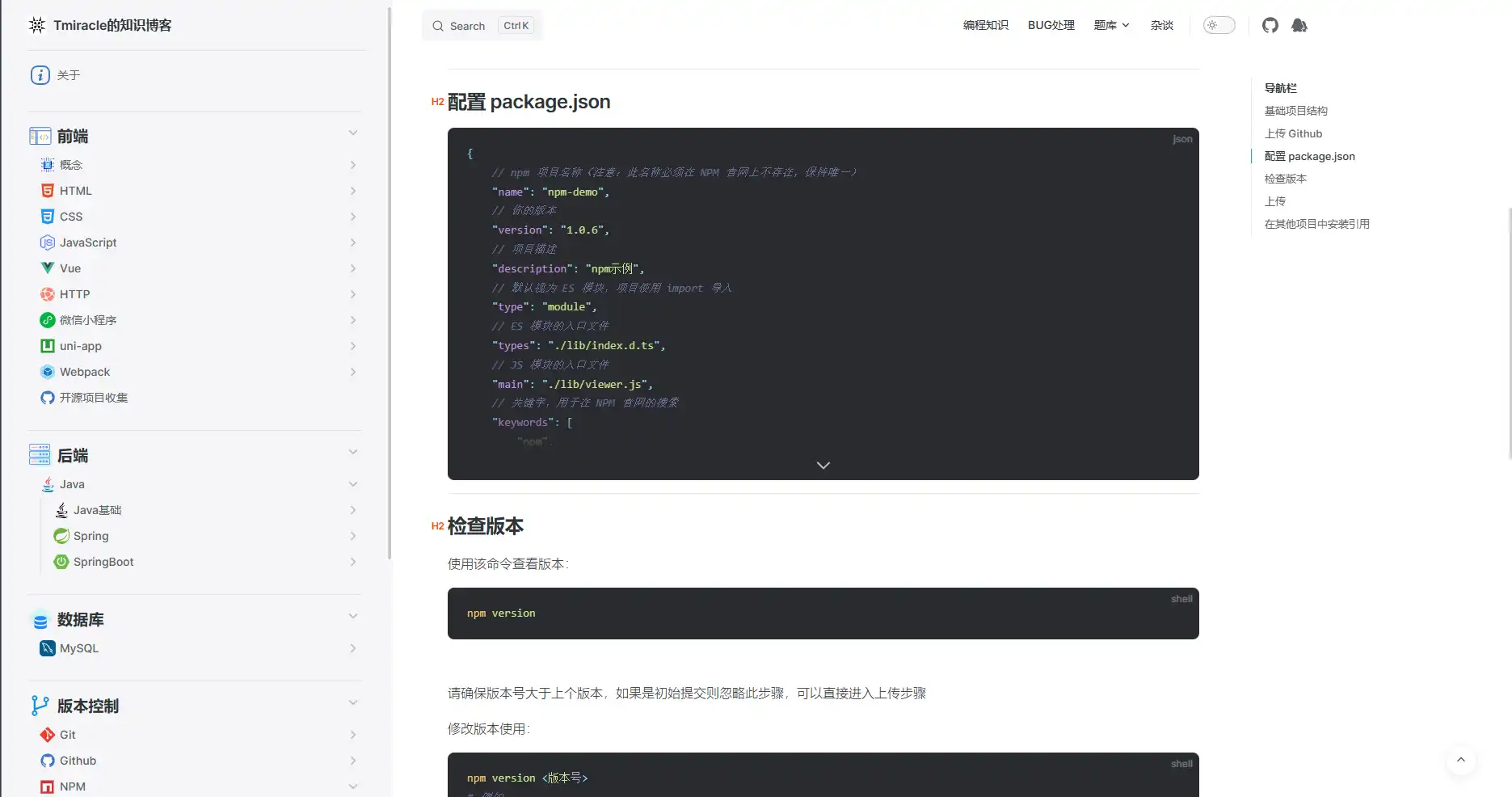1512x797 pixels.
Task: Click the H2 anchor beside 检查版本
Action: (437, 526)
